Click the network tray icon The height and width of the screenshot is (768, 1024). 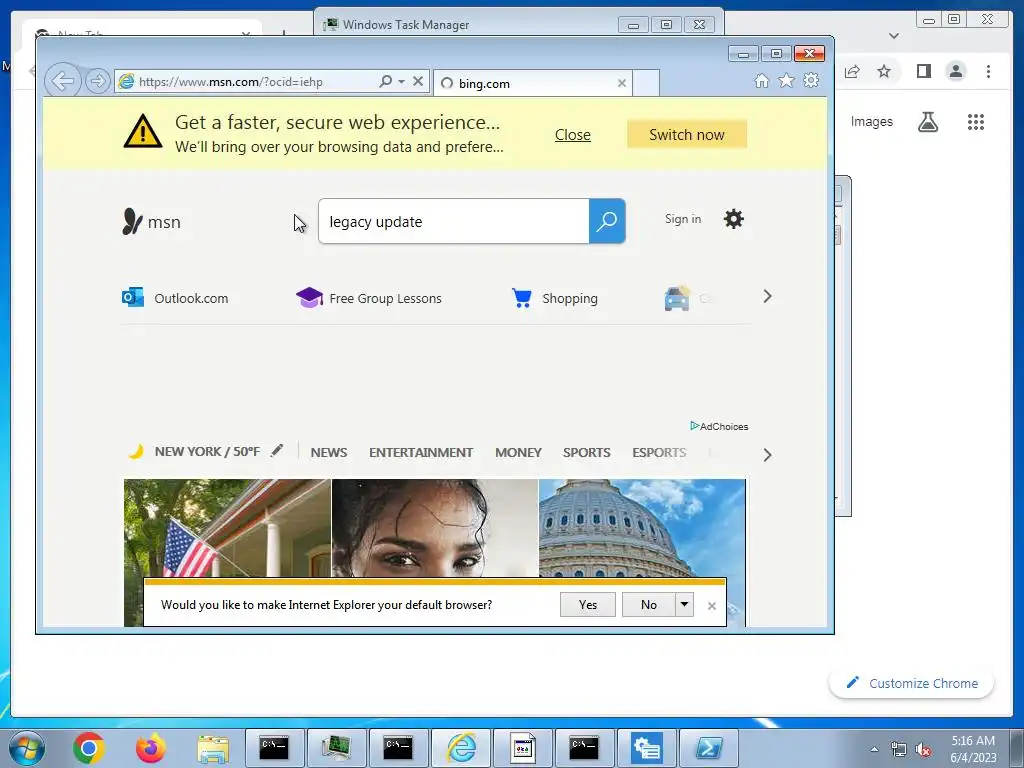tap(899, 749)
